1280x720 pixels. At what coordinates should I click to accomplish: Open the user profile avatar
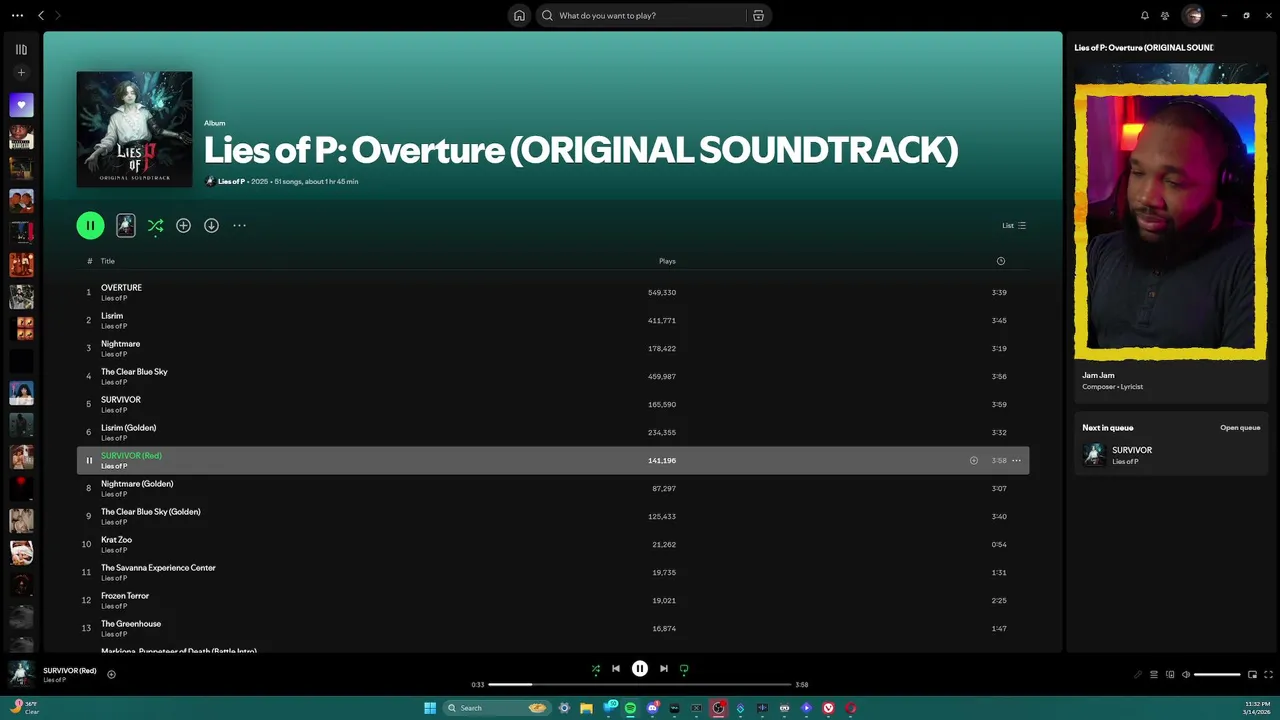click(x=1192, y=15)
